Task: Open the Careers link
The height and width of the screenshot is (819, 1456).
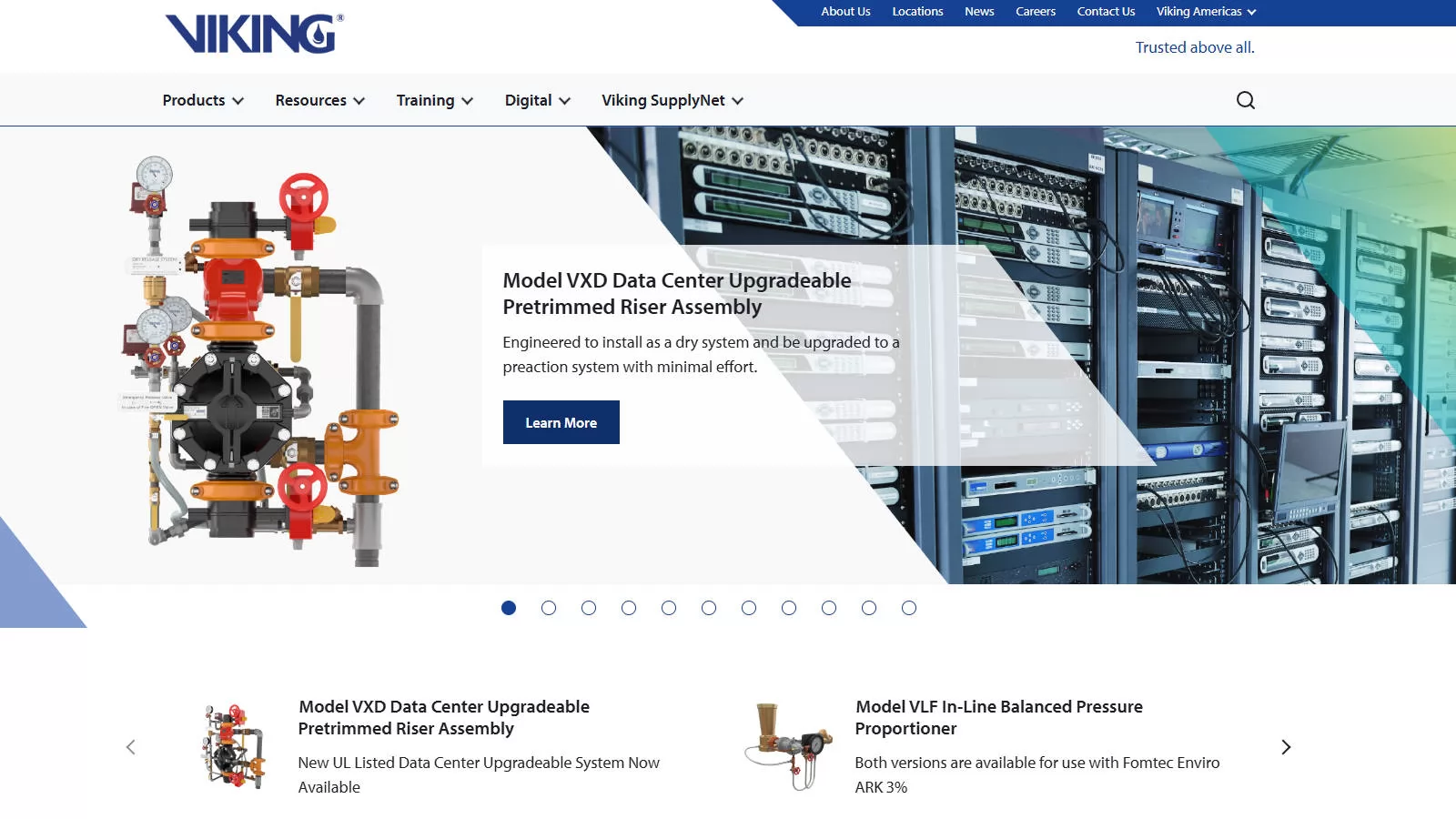Action: click(1036, 12)
